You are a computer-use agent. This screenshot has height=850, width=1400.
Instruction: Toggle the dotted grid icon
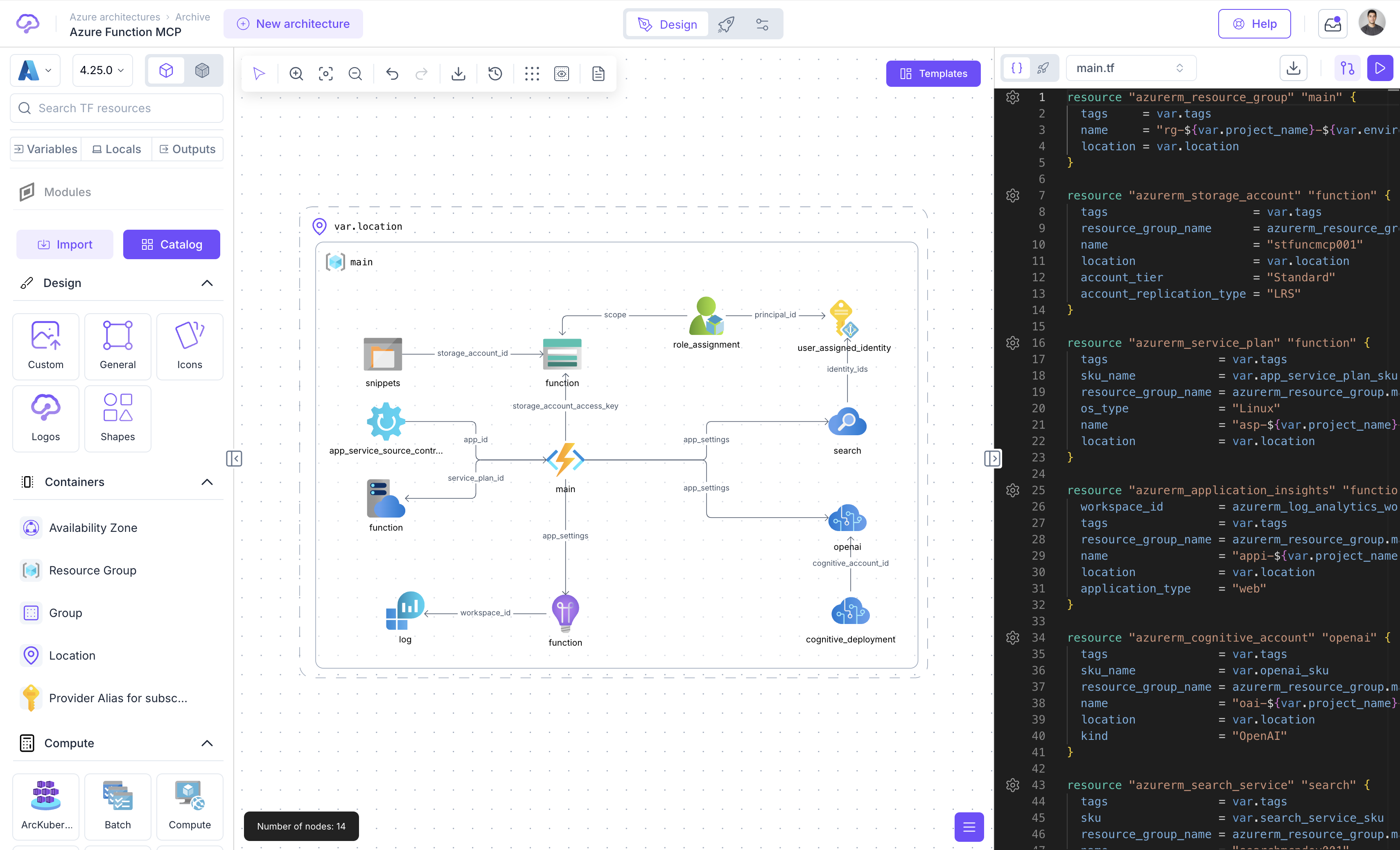532,73
